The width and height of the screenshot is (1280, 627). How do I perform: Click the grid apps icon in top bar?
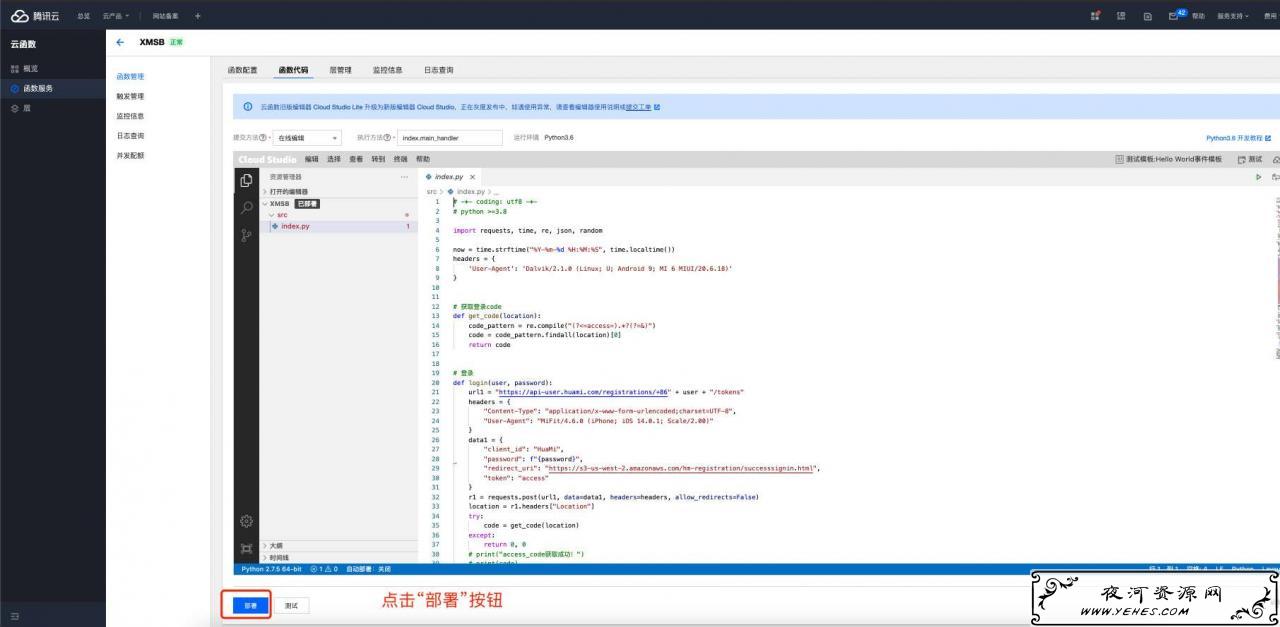pyautogui.click(x=1095, y=16)
